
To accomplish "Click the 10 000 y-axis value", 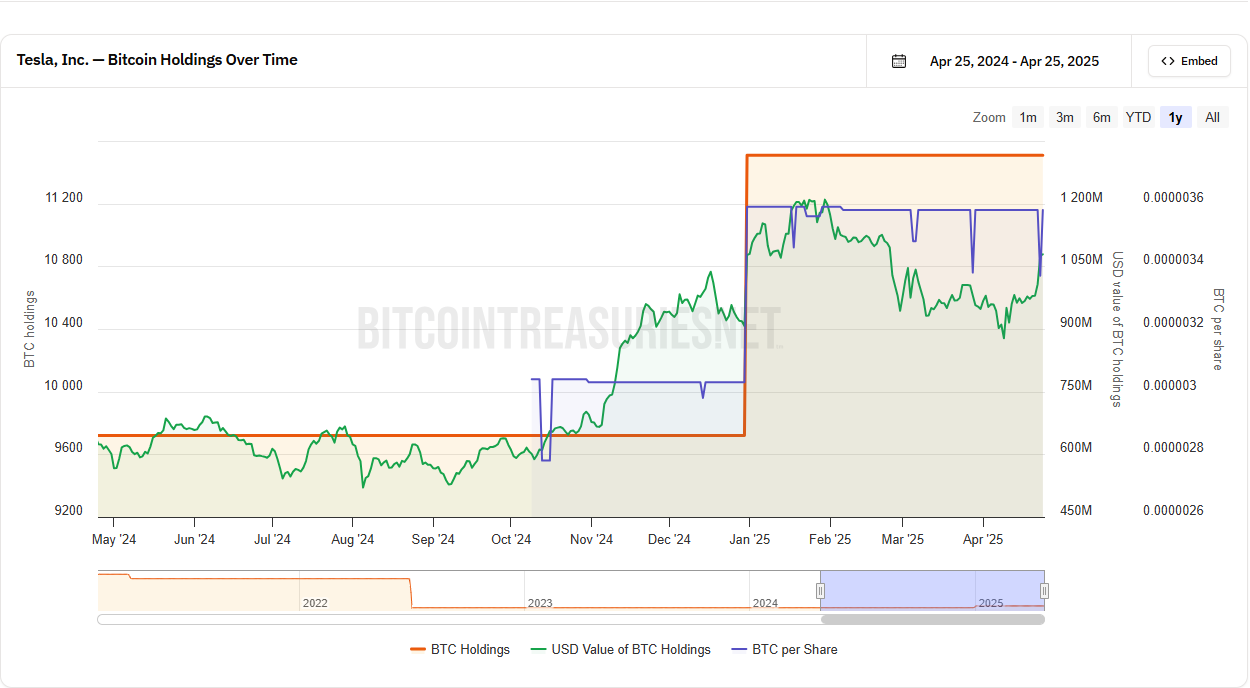I will tap(64, 386).
